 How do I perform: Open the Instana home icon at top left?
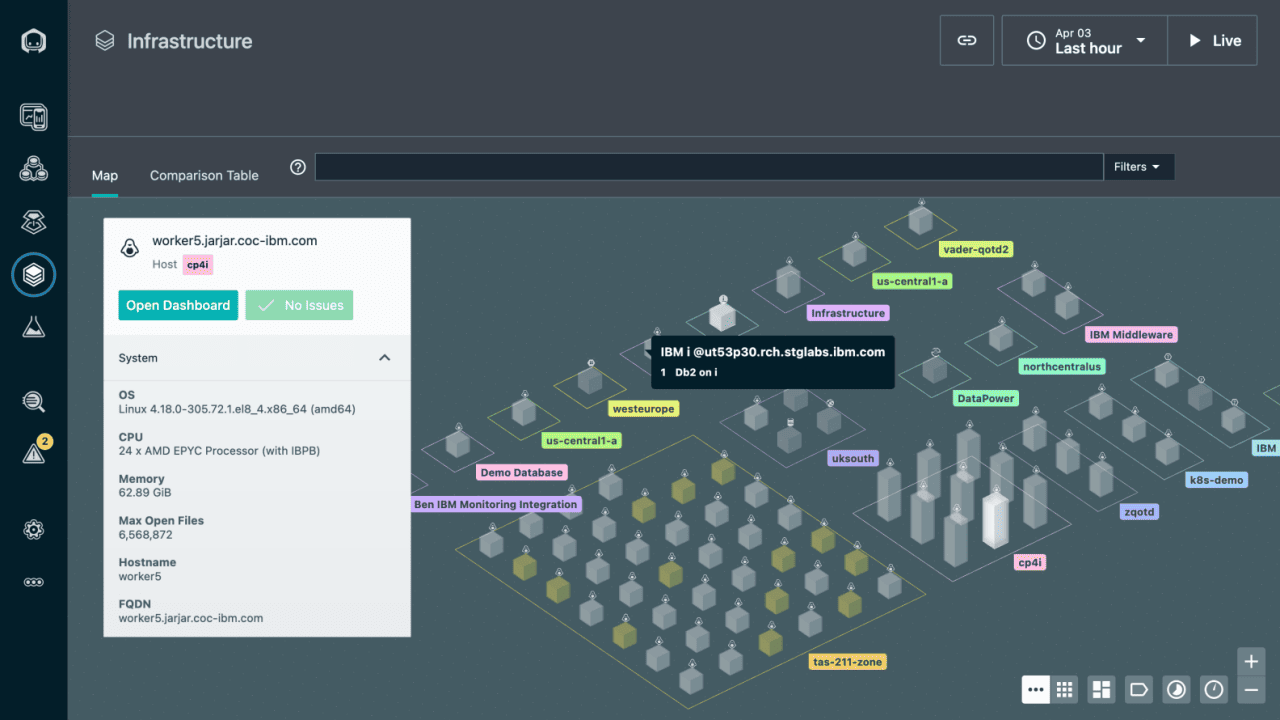click(34, 41)
